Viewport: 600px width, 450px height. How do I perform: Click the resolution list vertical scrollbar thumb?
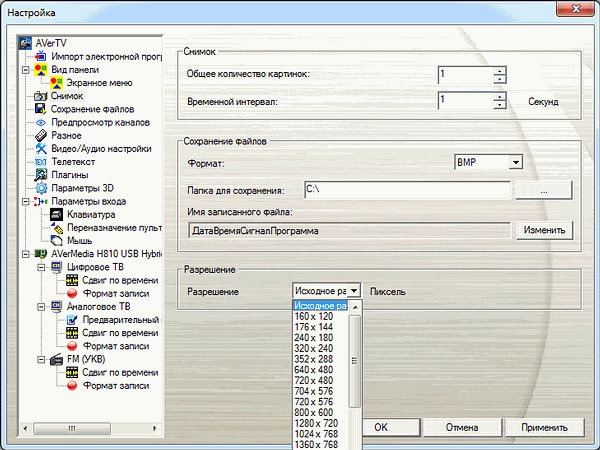(355, 361)
